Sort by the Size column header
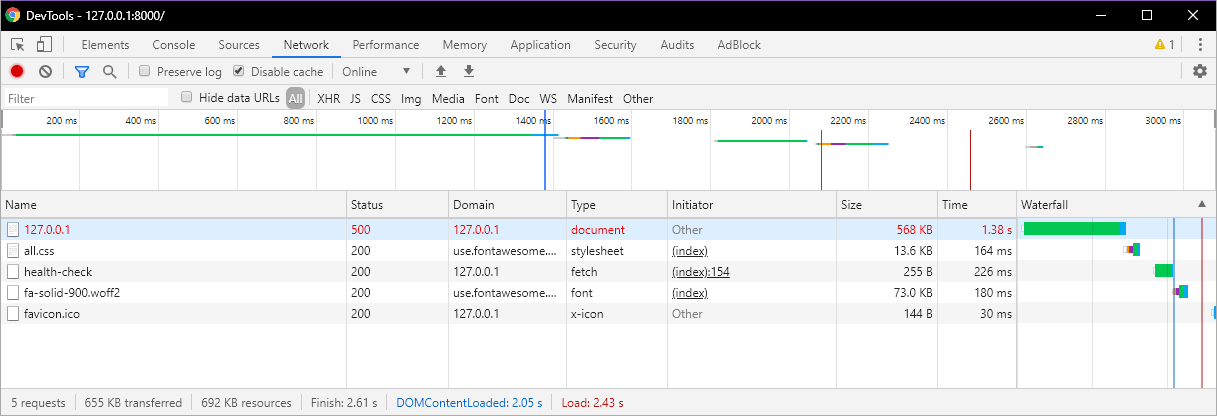1217x416 pixels. coord(887,204)
